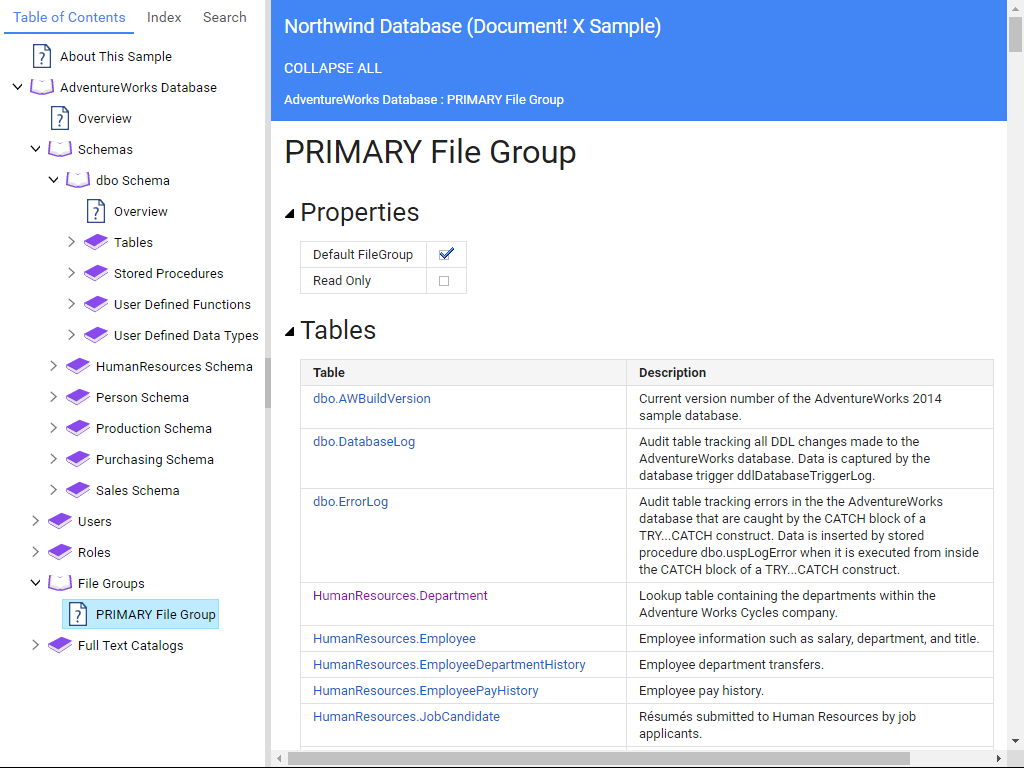Image resolution: width=1024 pixels, height=768 pixels.
Task: Open the HumanResources.Employee table link
Action: 394,639
